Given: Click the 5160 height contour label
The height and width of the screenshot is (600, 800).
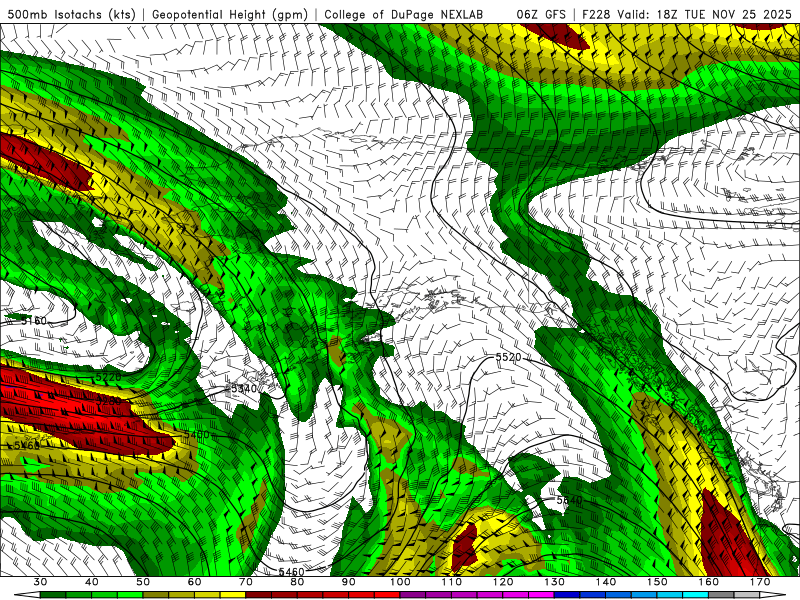Looking at the screenshot, I should click(x=34, y=321).
